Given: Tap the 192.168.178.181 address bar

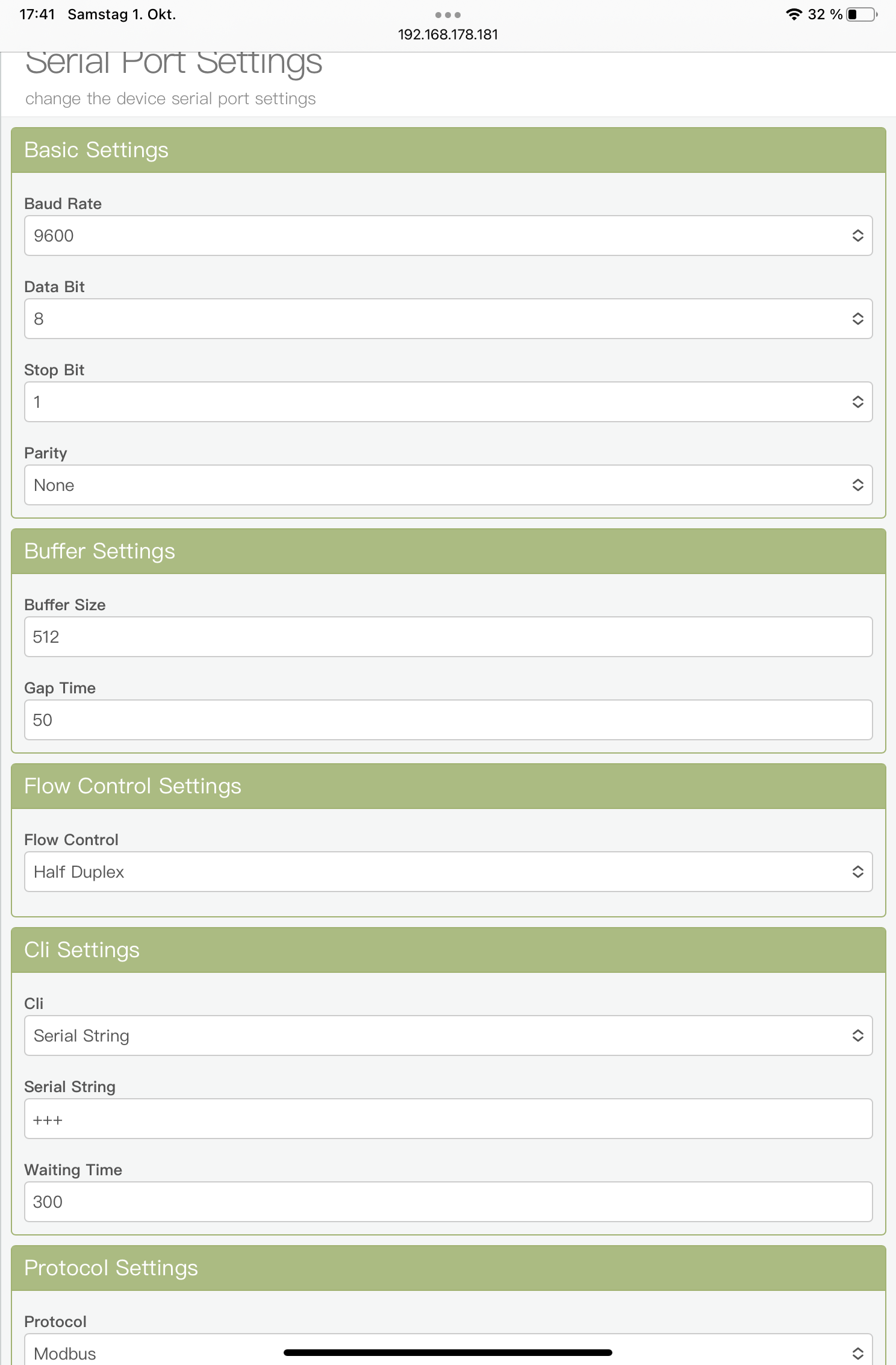Looking at the screenshot, I should coord(448,35).
